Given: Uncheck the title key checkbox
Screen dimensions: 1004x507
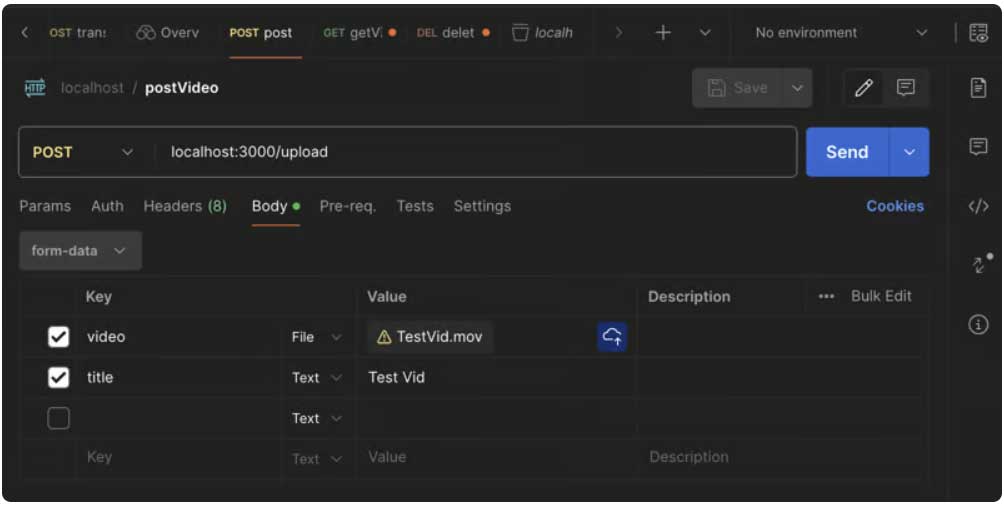Looking at the screenshot, I should (59, 378).
